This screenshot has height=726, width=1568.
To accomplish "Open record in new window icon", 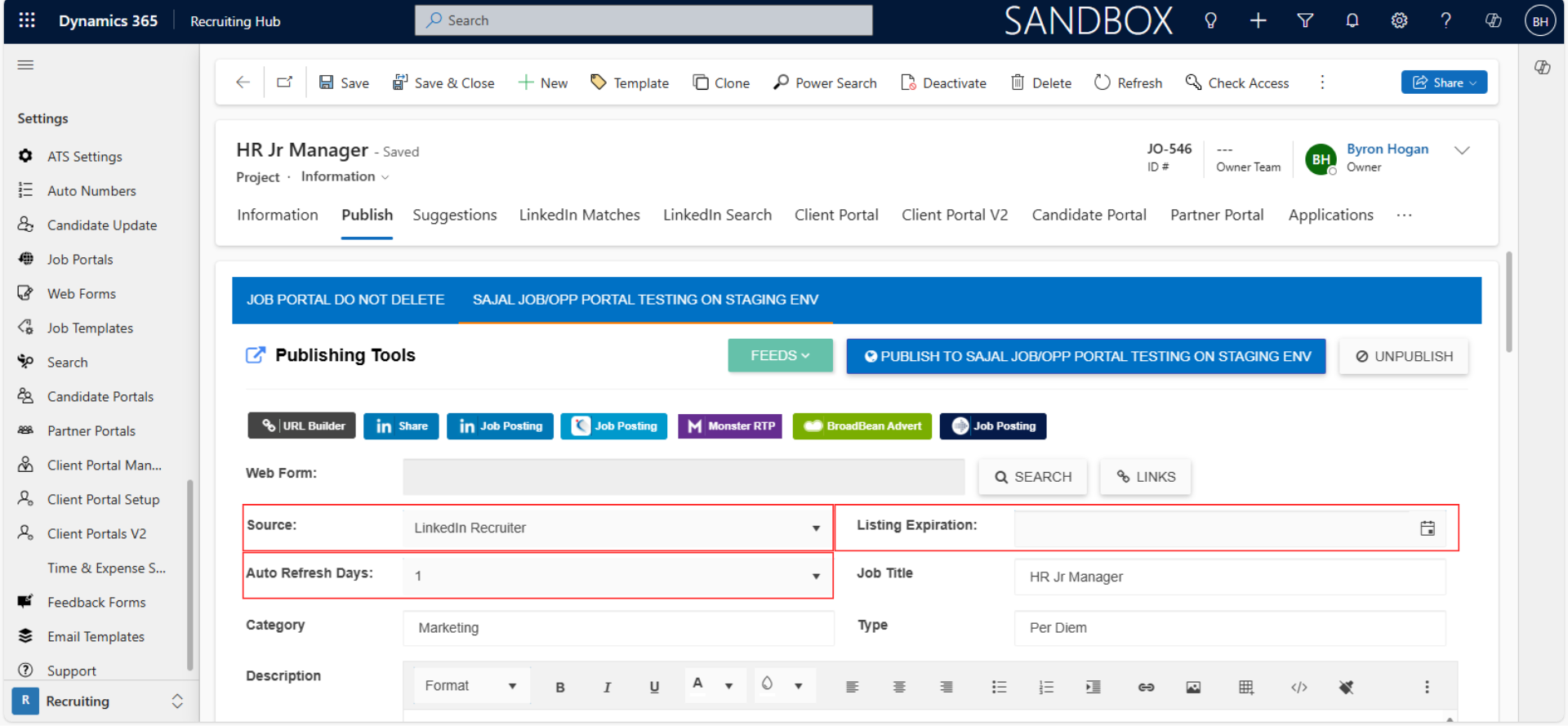I will [x=284, y=82].
